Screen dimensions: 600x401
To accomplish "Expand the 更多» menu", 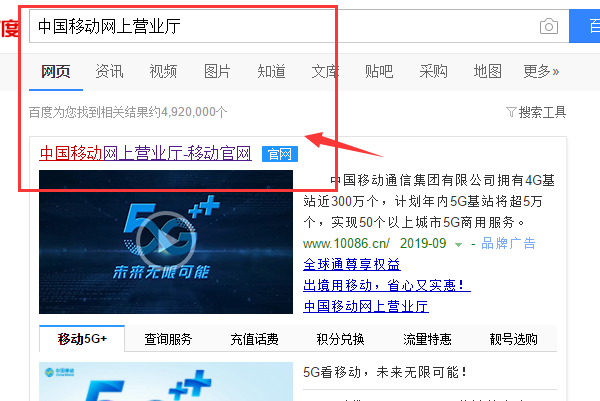I will [x=541, y=72].
